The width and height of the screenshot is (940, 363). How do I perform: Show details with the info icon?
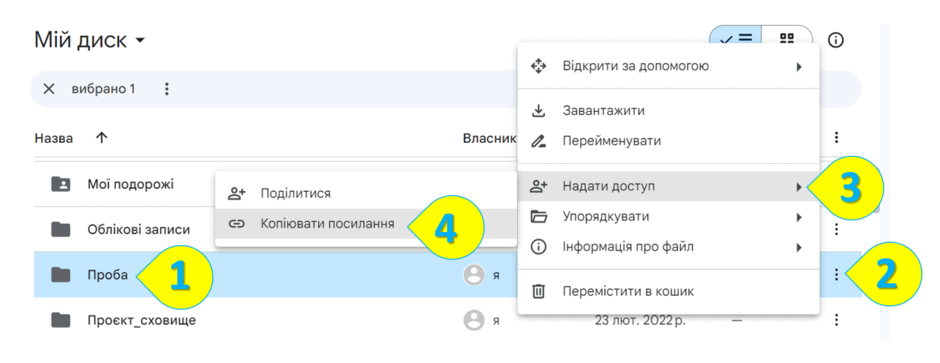(x=836, y=40)
